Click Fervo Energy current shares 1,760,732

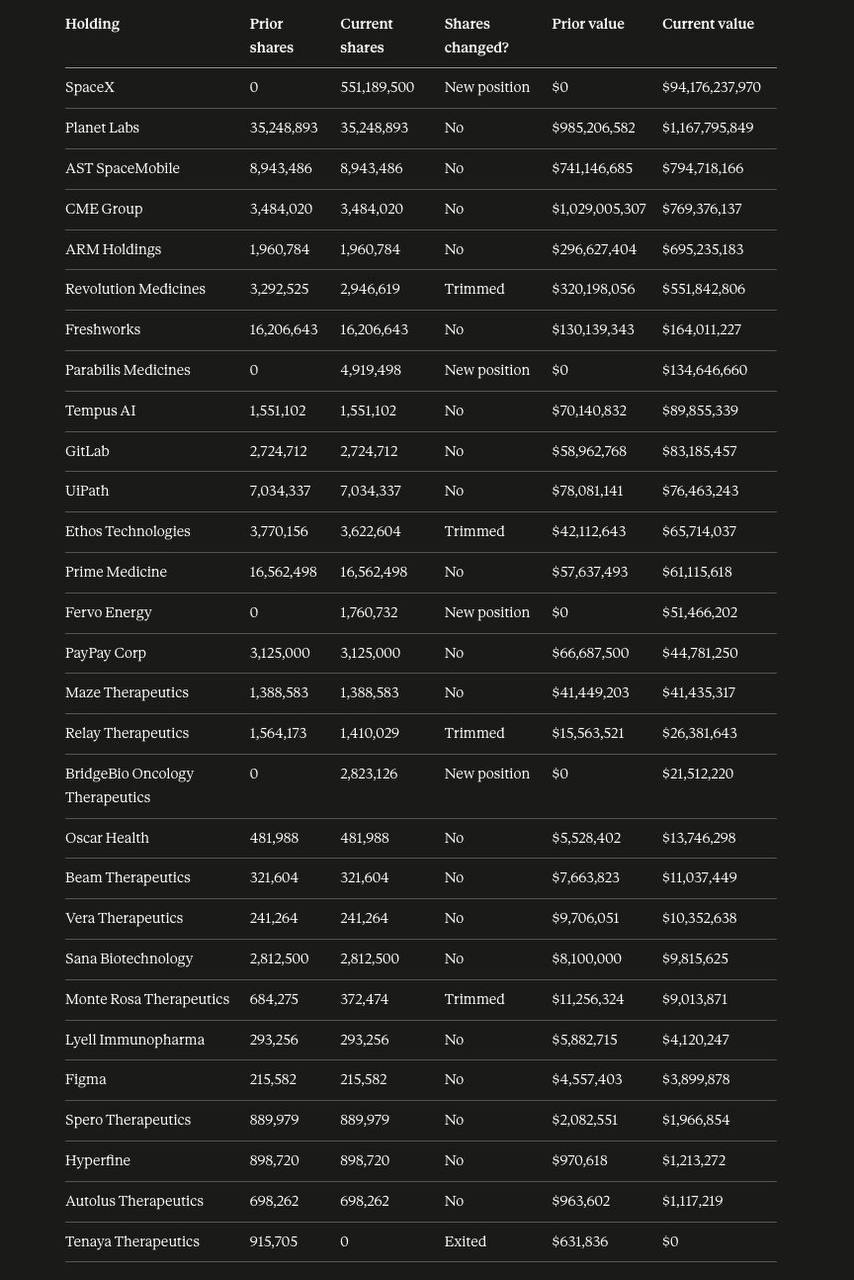[369, 612]
